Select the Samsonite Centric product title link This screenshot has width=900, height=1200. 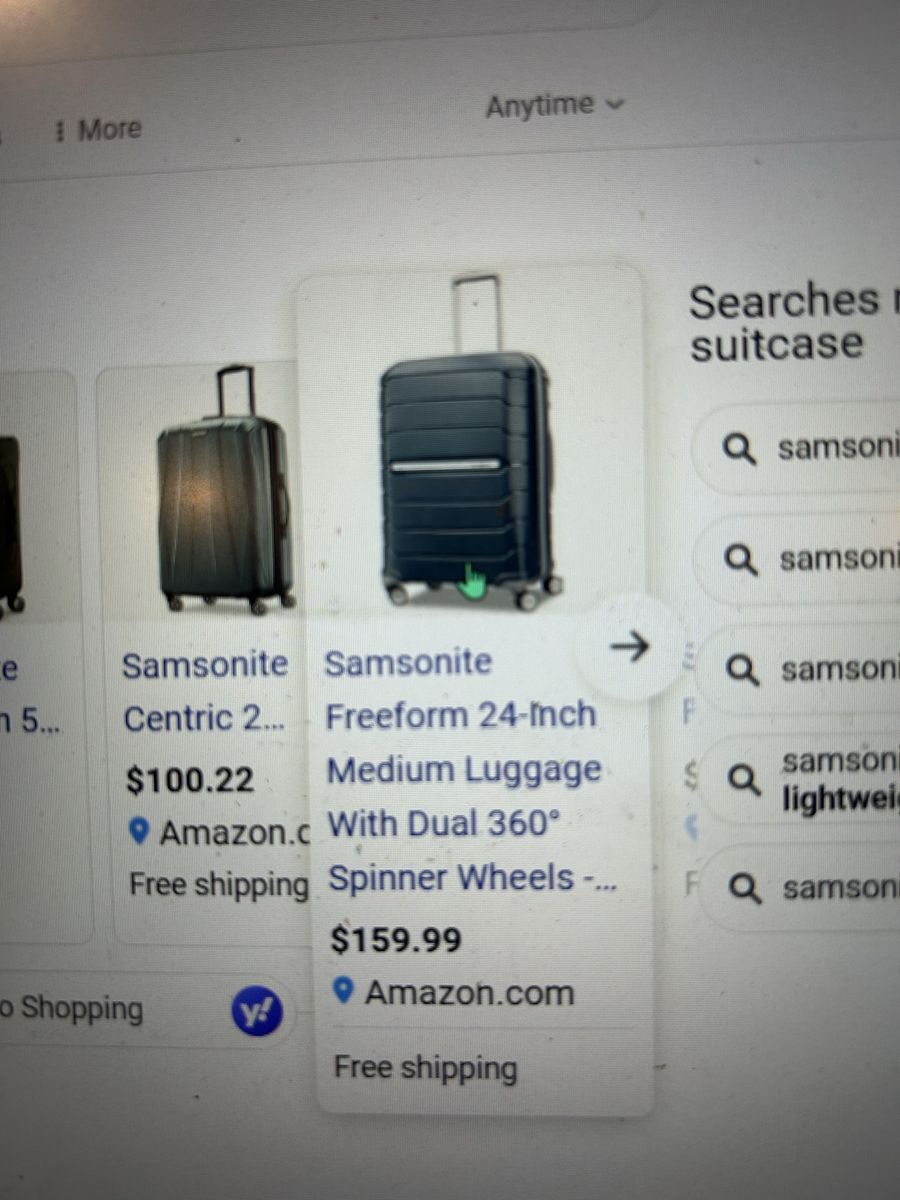pos(204,691)
